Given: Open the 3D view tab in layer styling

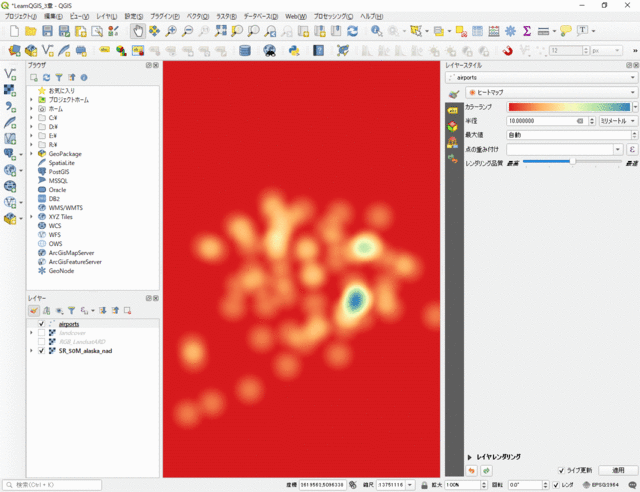Looking at the screenshot, I should tap(452, 126).
